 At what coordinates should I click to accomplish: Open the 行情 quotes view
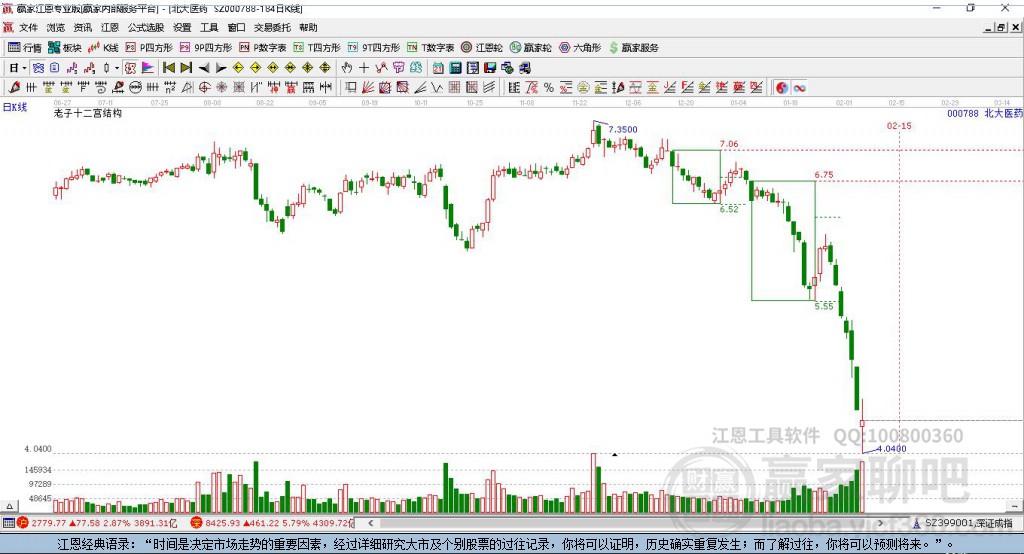click(25, 48)
